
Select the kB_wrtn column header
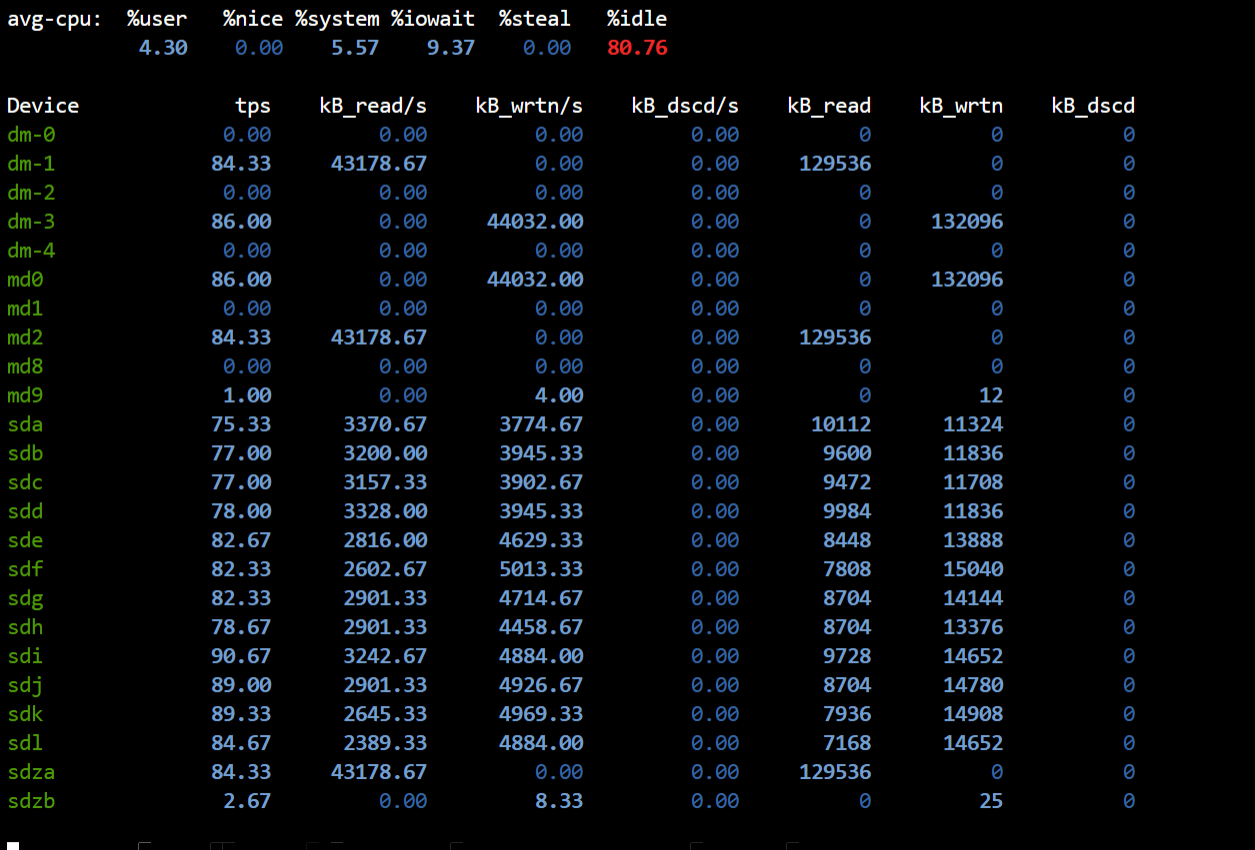click(x=961, y=106)
